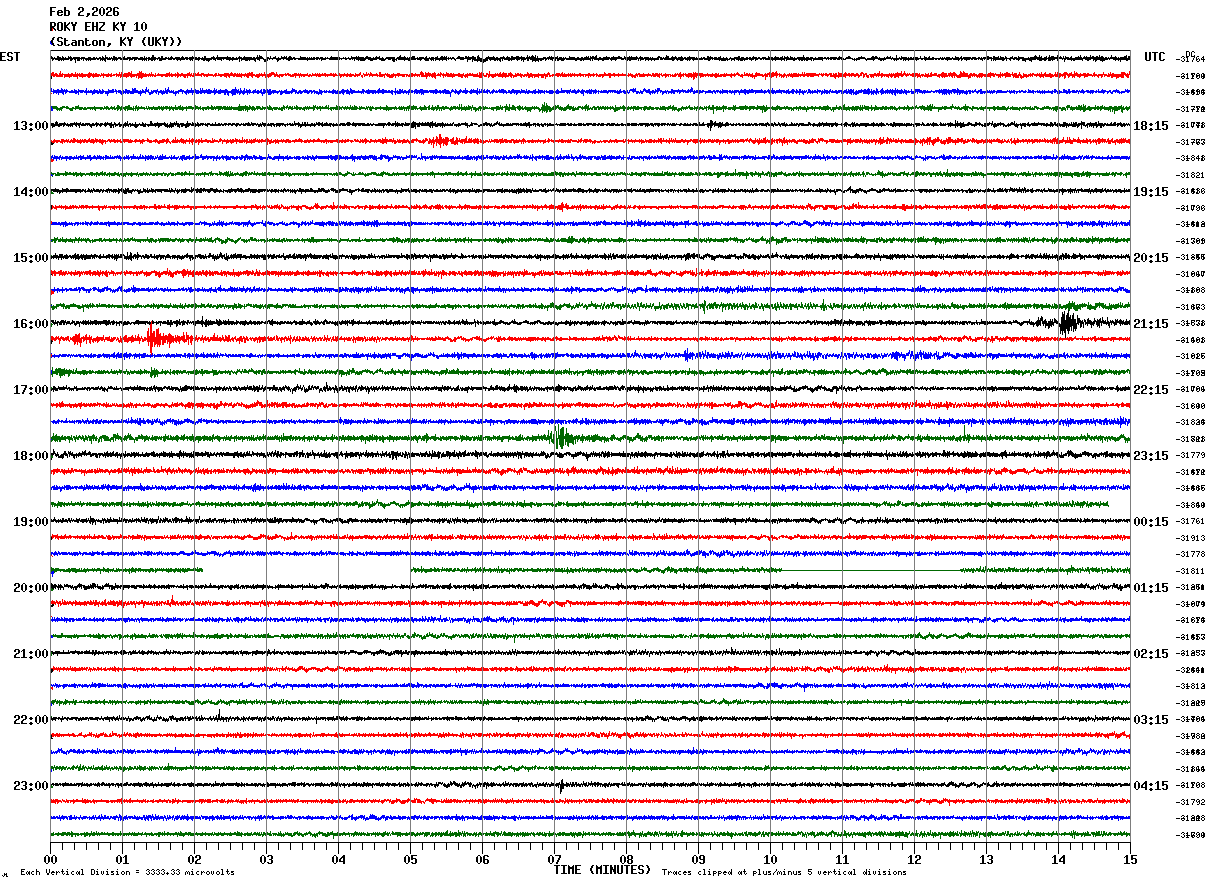Screen dimensions: 1210x886
Task: Click the 19:15 UTC time label
Action: point(1151,192)
